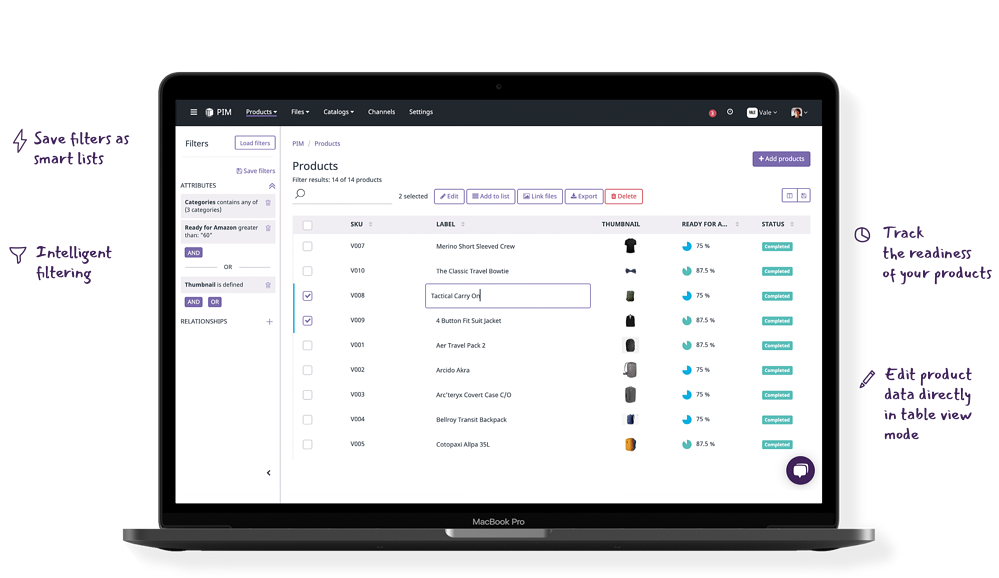Uncheck the V008 row checkbox
999x578 pixels.
click(308, 296)
